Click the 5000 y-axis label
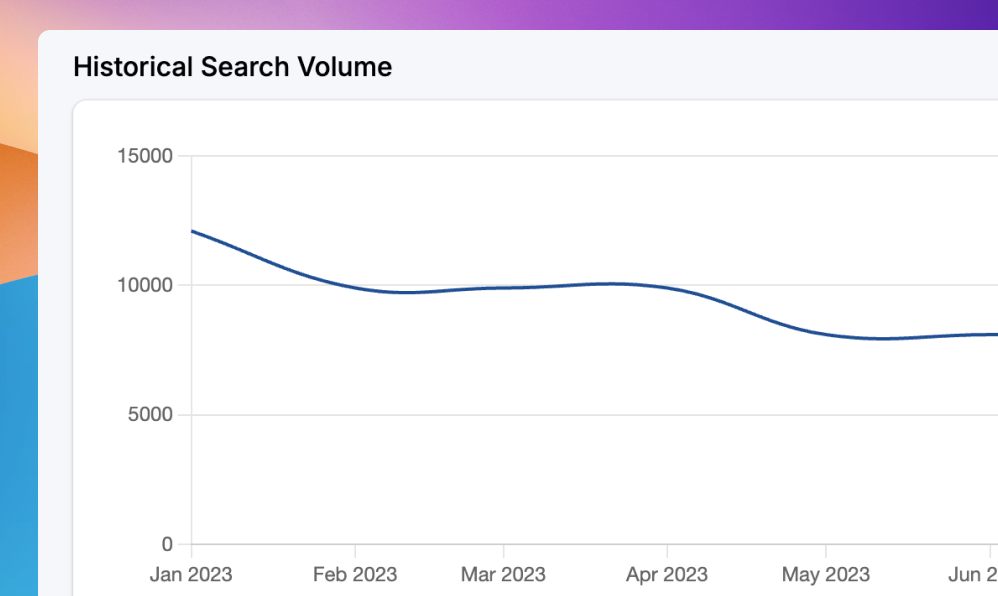This screenshot has width=998, height=596. [150, 415]
